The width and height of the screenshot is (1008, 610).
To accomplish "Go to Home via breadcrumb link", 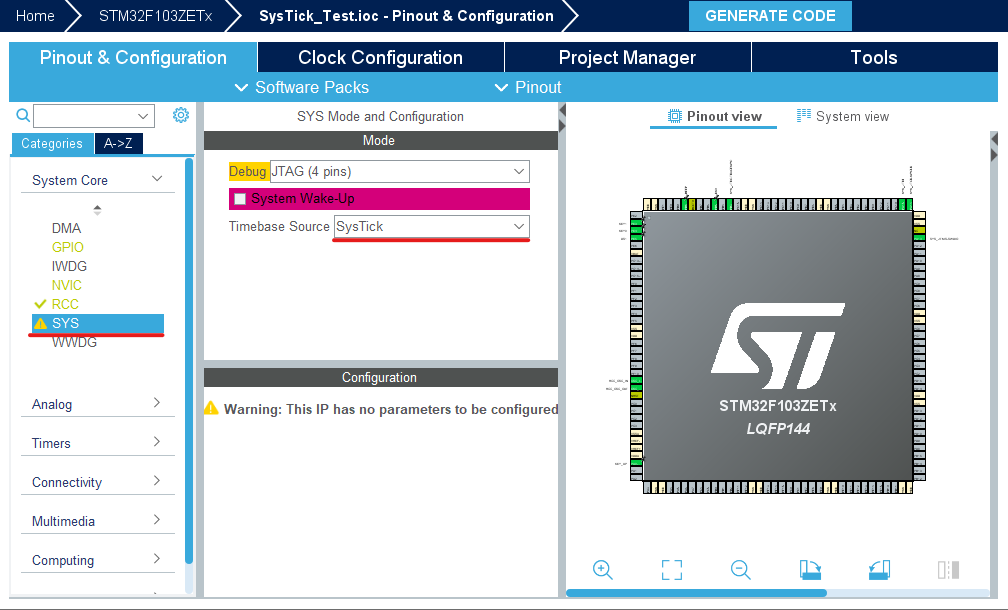I will 34,16.
